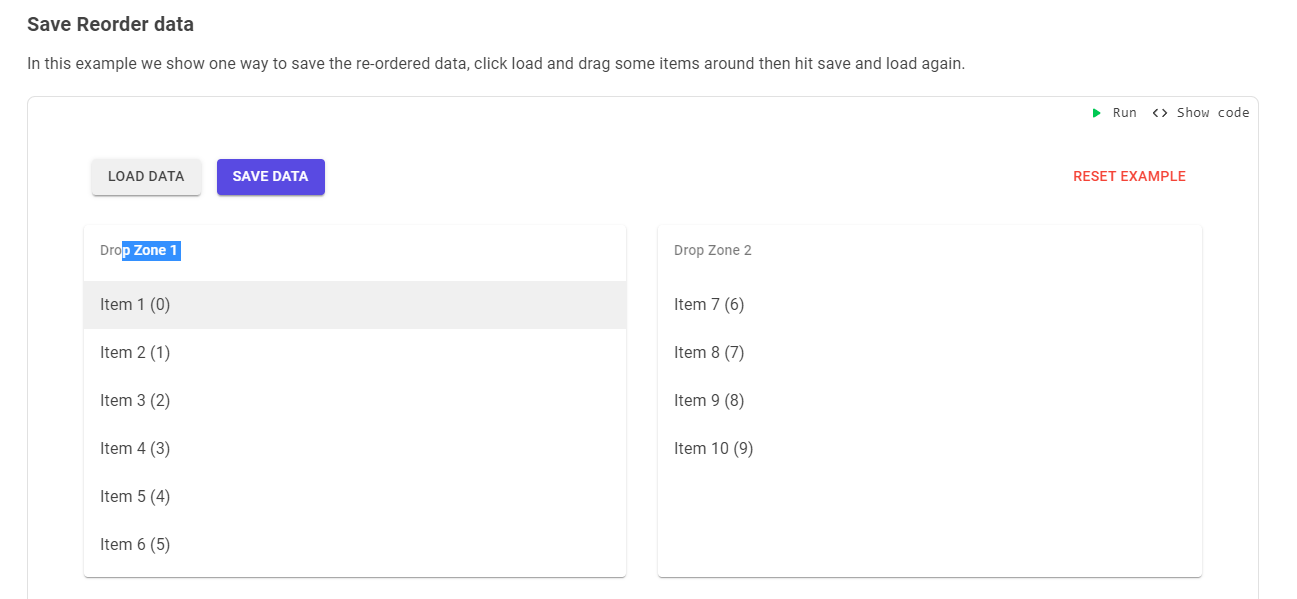Select Item 9 in Drop Zone 2

(709, 400)
